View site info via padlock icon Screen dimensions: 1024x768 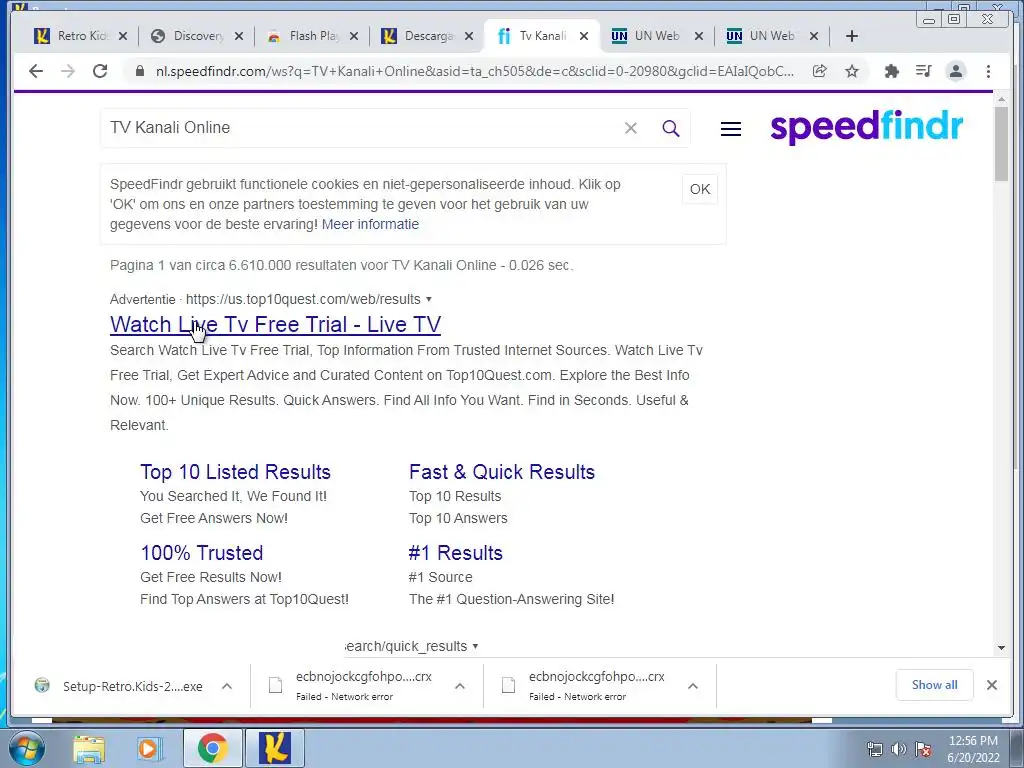coord(140,71)
